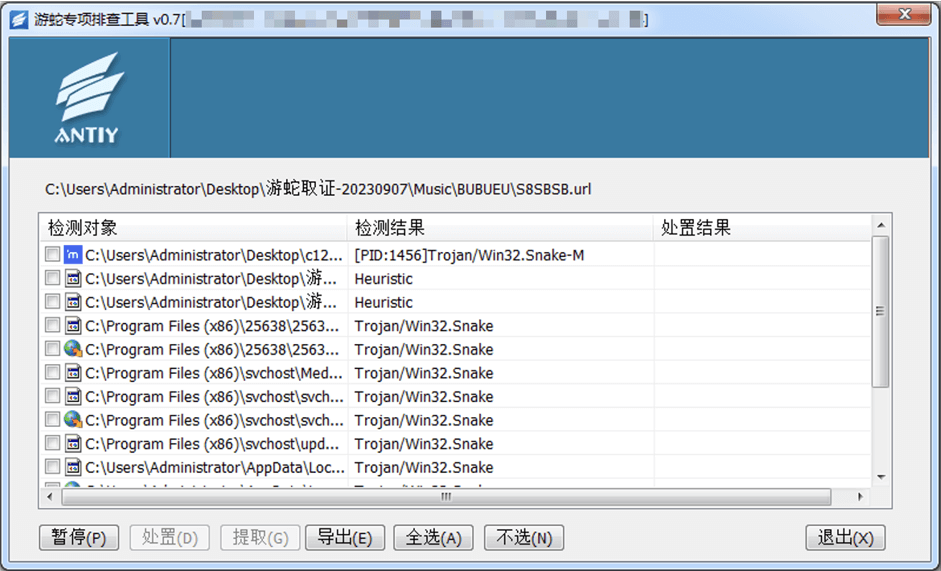Image resolution: width=941 pixels, height=571 pixels.
Task: Click the horizontal scrollbar right arrow
Action: (860, 497)
